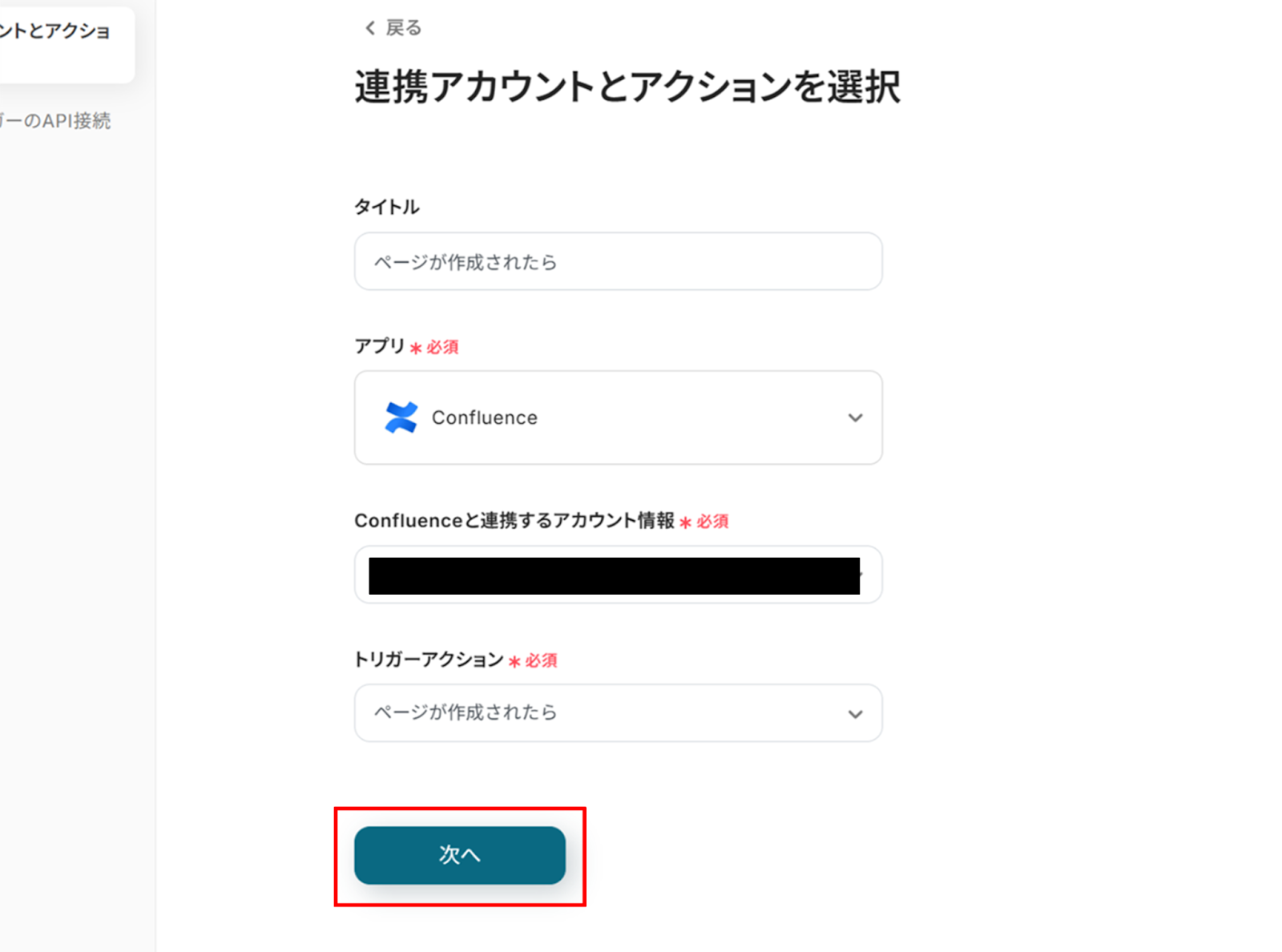Open the API接続 step in sidebar
1282x952 pixels.
coord(54,121)
